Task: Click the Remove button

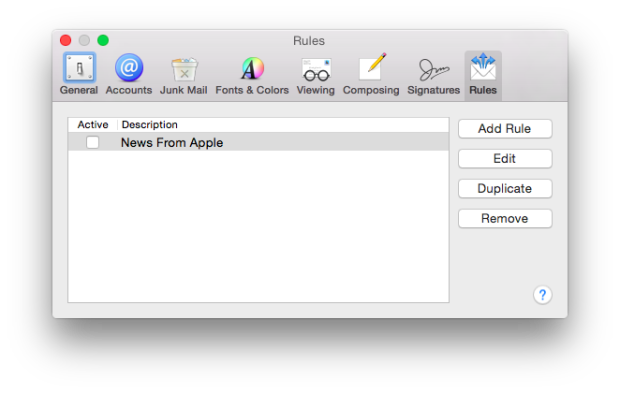Action: tap(505, 219)
